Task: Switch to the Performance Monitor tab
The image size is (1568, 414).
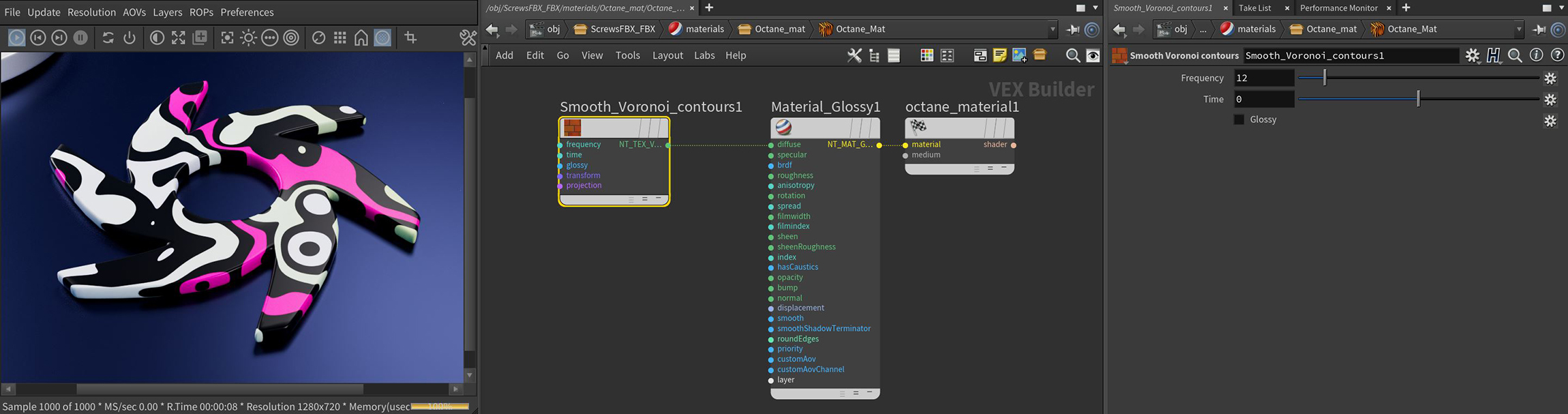Action: click(x=1338, y=8)
